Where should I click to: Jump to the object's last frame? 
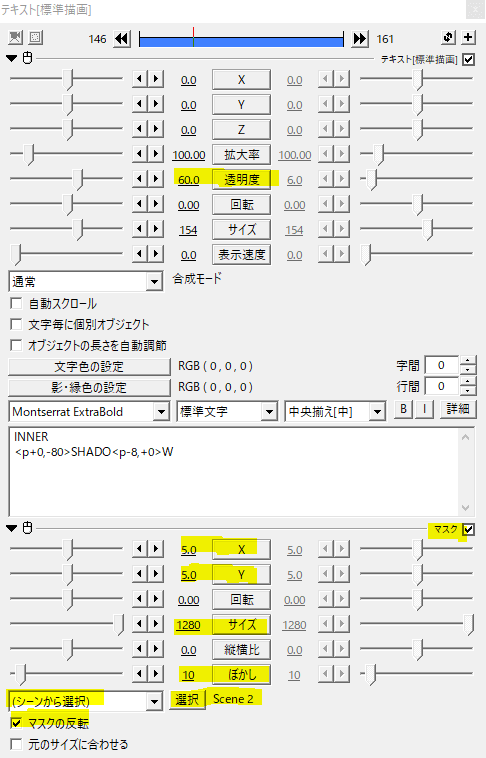[x=359, y=38]
